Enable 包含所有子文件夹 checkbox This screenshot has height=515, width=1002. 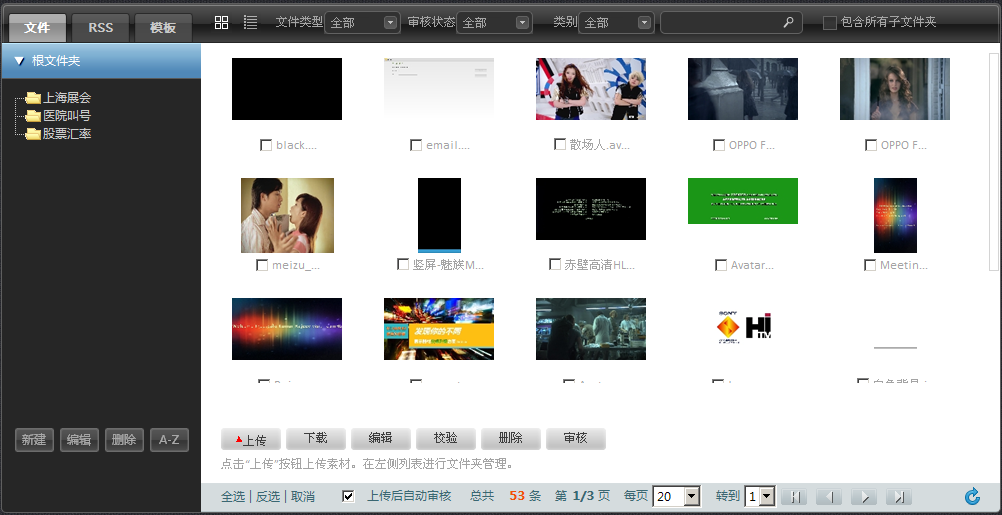829,22
